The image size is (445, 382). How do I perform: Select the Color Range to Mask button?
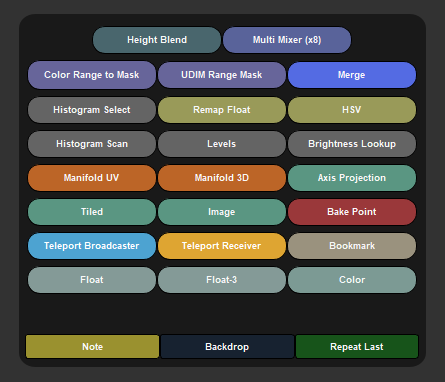(92, 75)
